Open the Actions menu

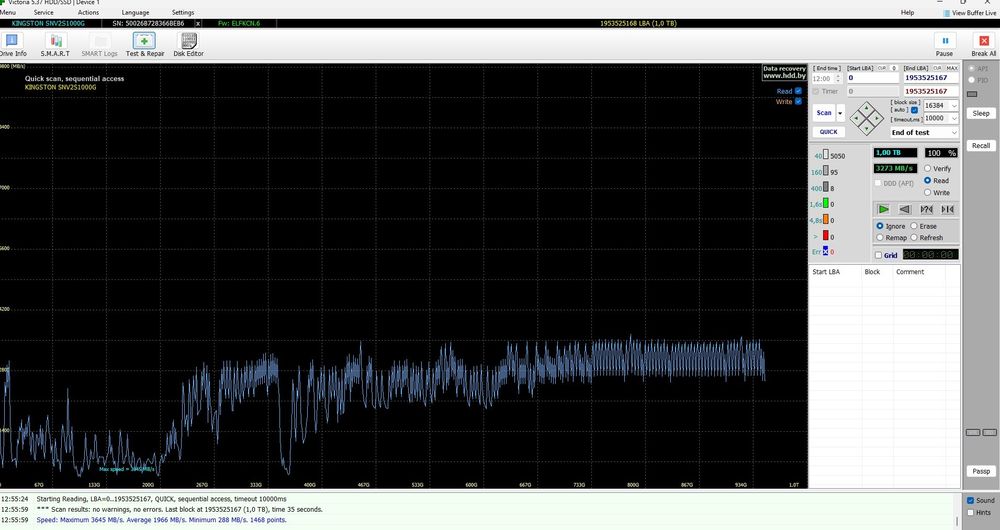(88, 12)
